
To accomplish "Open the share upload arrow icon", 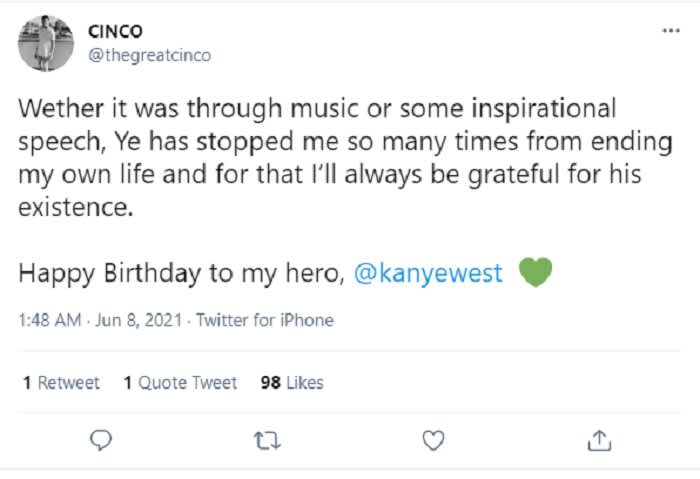I will (x=599, y=440).
